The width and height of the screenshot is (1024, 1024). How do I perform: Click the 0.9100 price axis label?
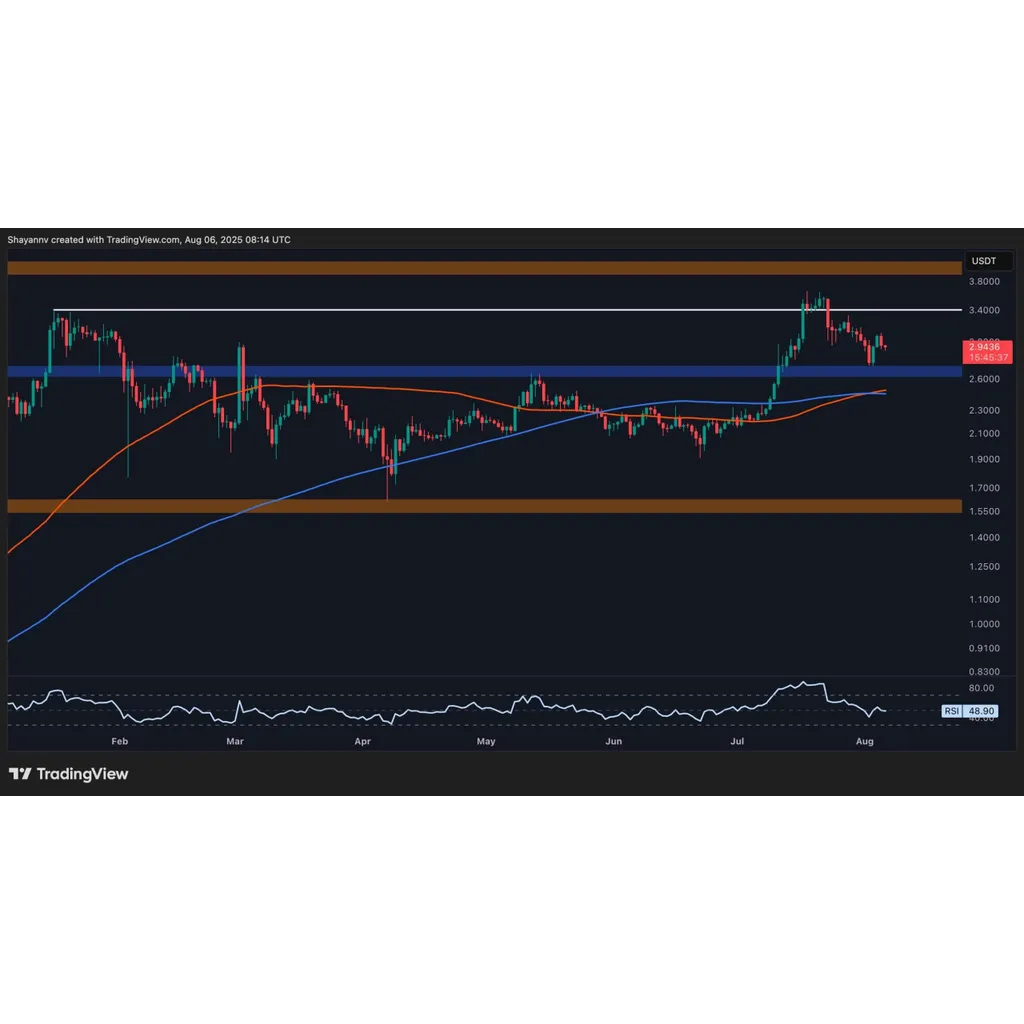click(984, 648)
